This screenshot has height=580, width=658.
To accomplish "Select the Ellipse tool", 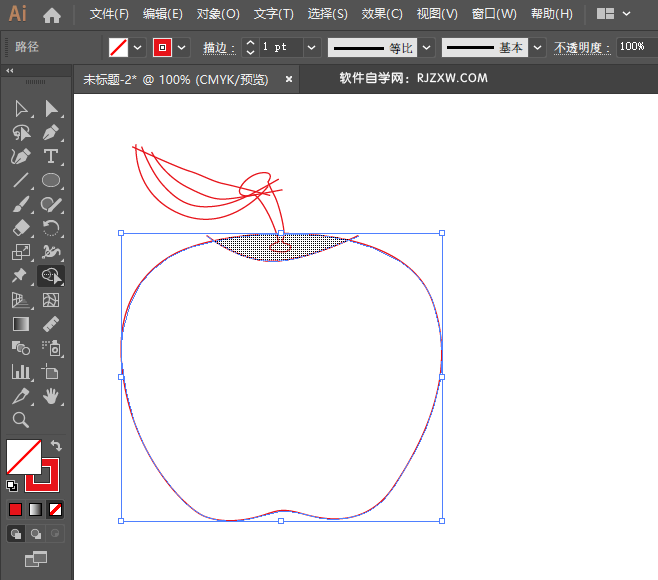I will click(x=51, y=180).
